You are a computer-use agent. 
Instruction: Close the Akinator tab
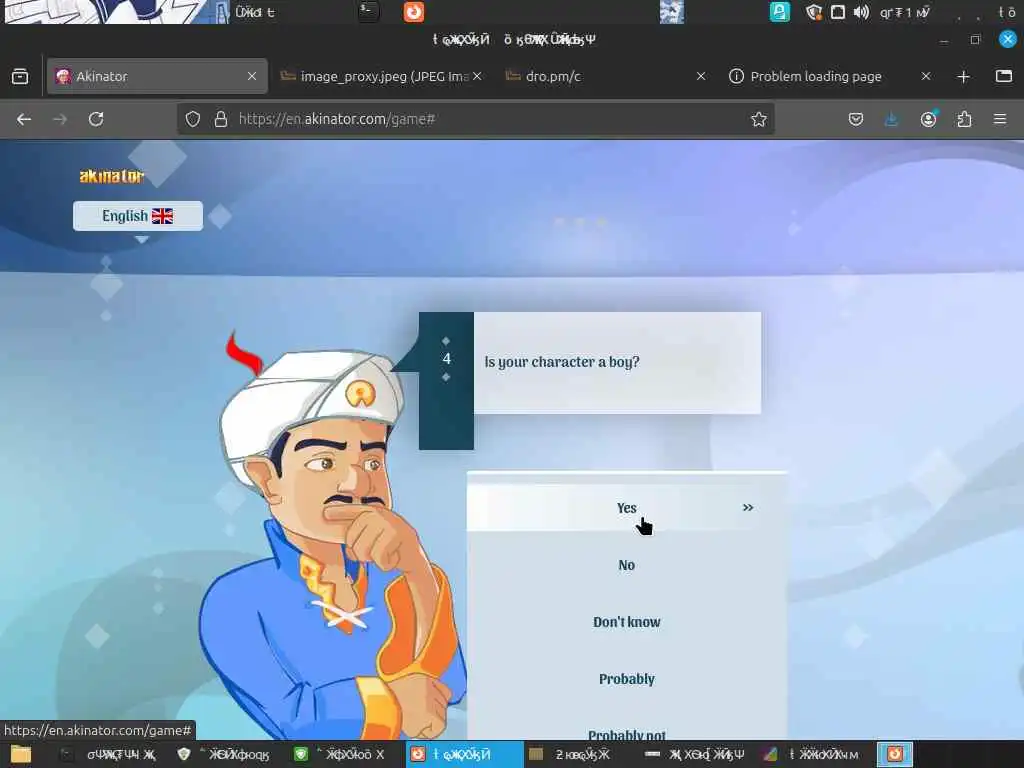tap(252, 76)
